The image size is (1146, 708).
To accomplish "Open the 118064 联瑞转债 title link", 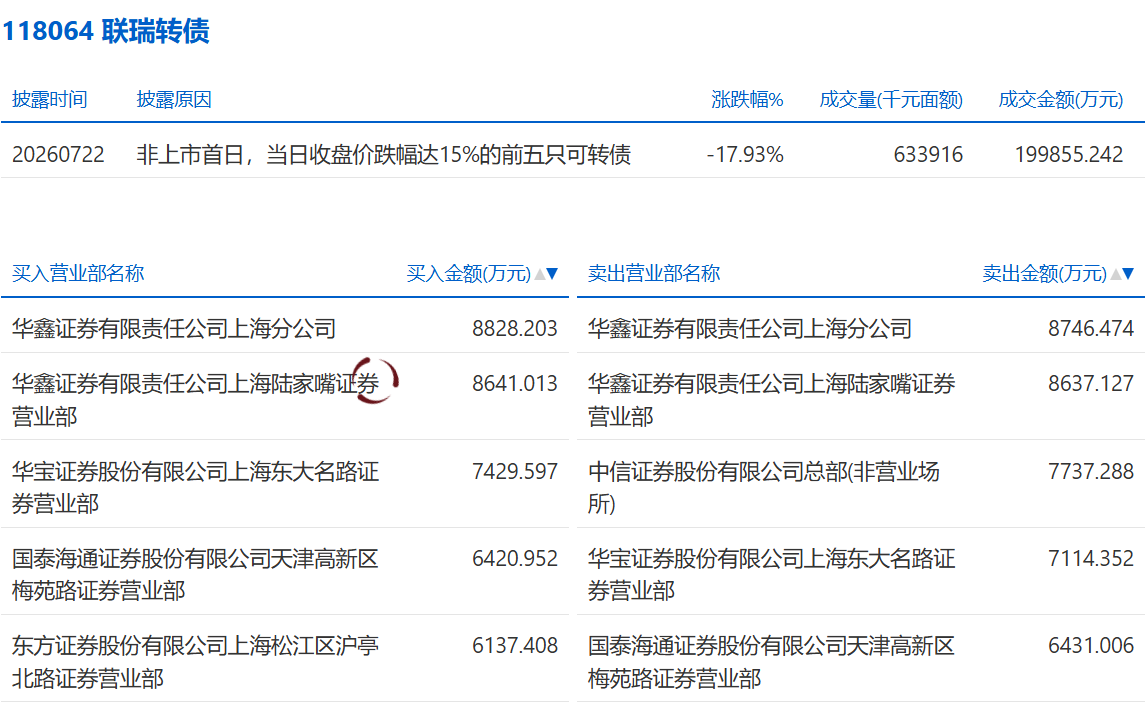I will pos(106,31).
